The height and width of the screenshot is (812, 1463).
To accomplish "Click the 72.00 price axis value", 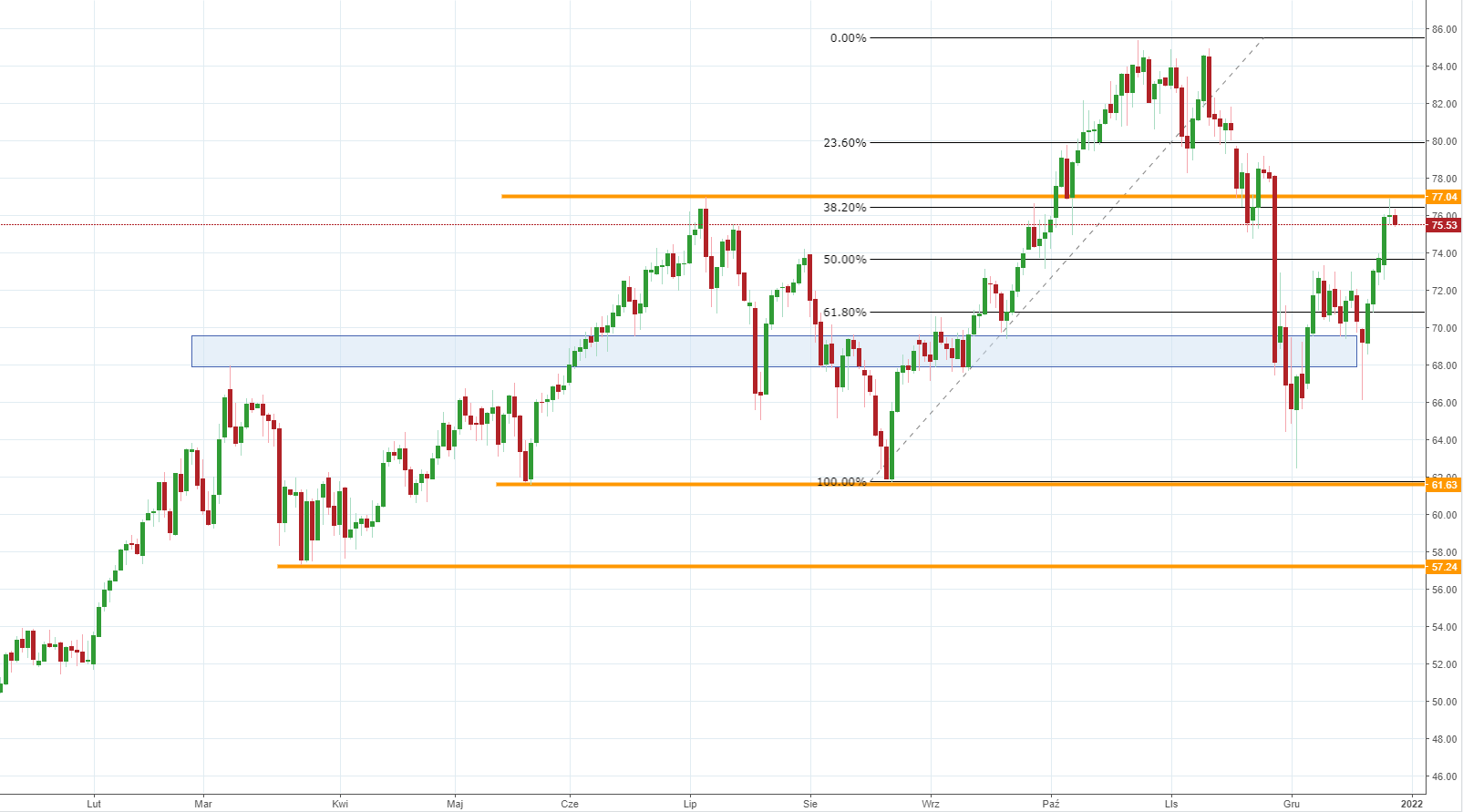I will (x=1444, y=291).
